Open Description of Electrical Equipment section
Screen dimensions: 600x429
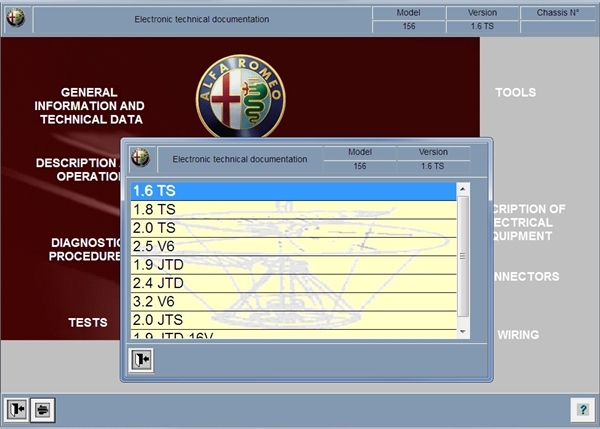click(x=529, y=222)
